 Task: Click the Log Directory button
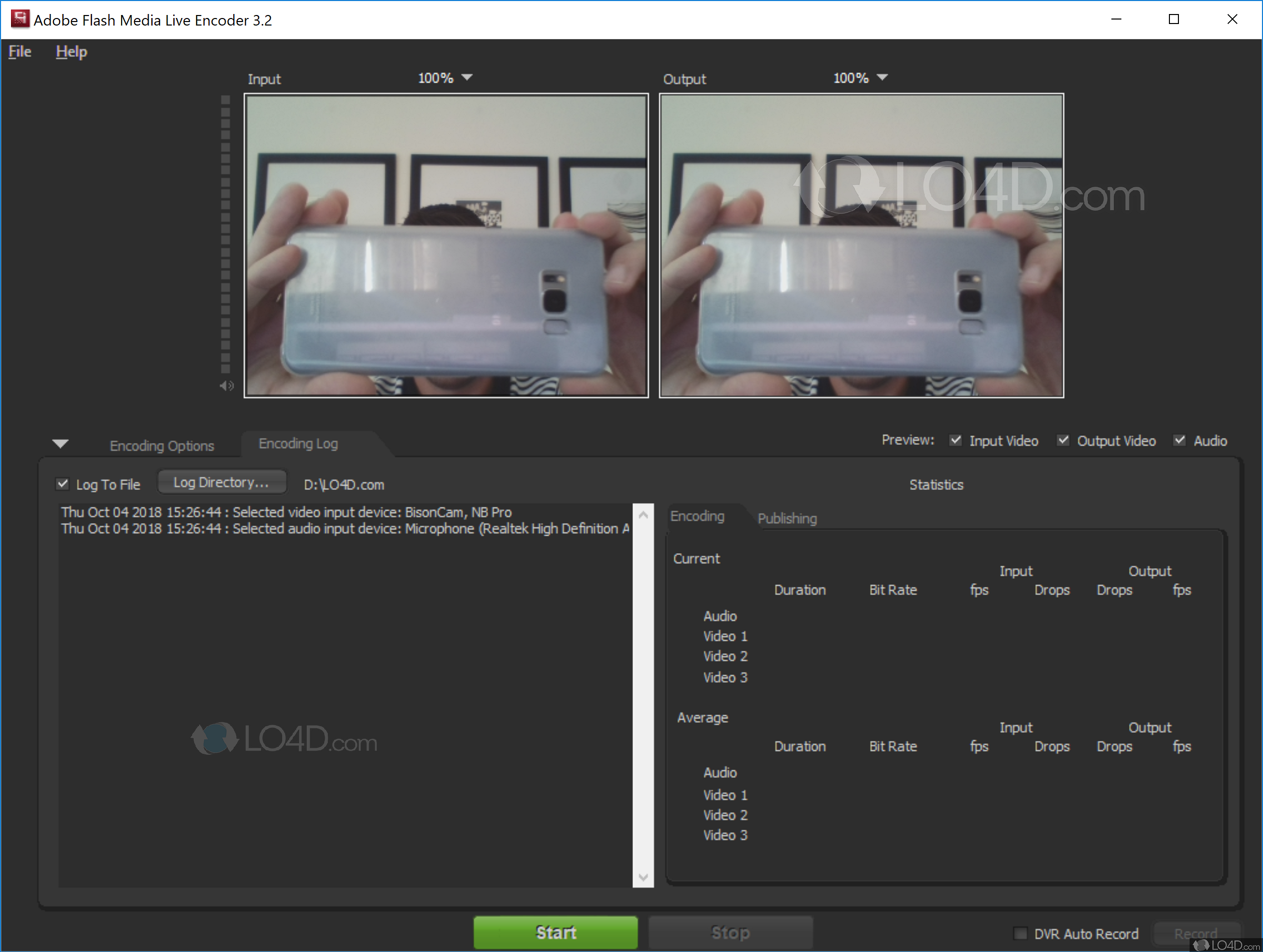(221, 483)
